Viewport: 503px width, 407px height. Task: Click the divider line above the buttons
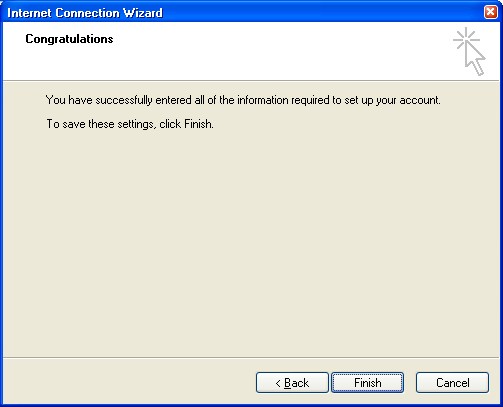pyautogui.click(x=251, y=358)
